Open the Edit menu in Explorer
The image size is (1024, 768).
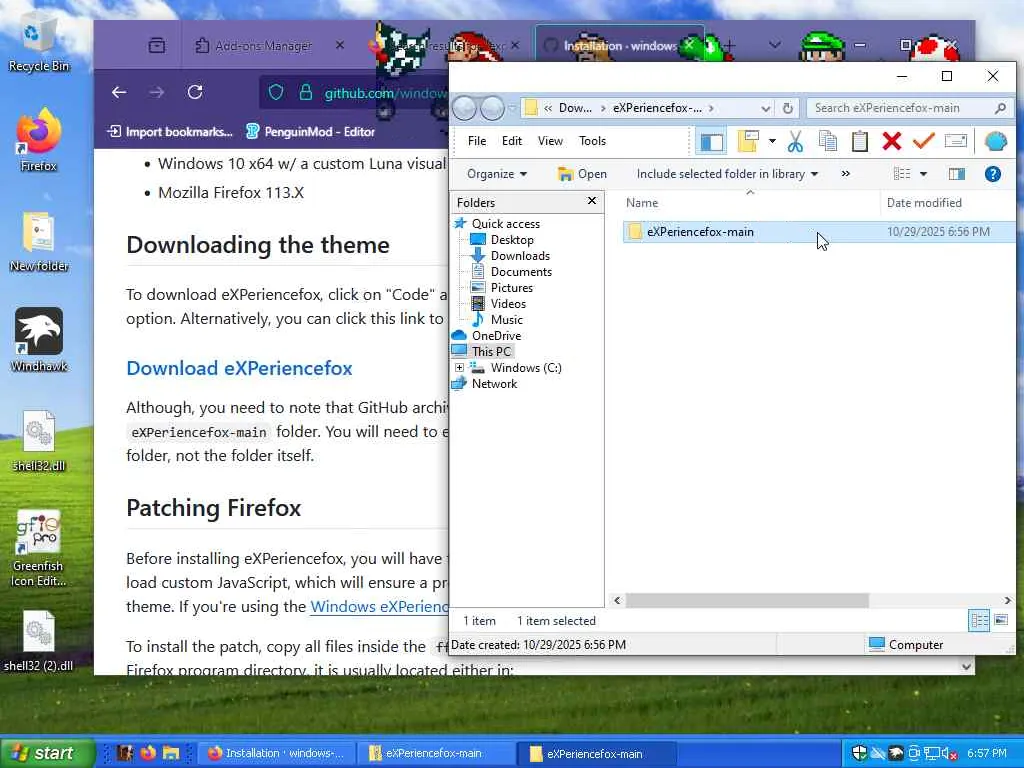[x=511, y=141]
